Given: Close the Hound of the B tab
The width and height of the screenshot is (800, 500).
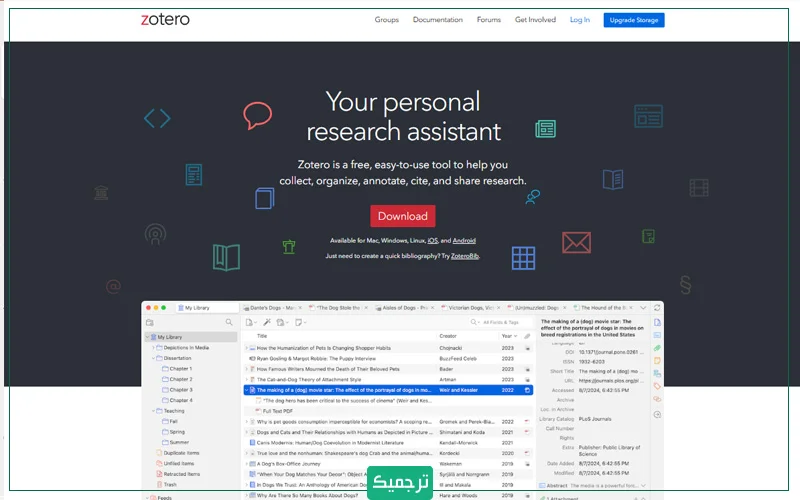Looking at the screenshot, I should click(x=631, y=308).
